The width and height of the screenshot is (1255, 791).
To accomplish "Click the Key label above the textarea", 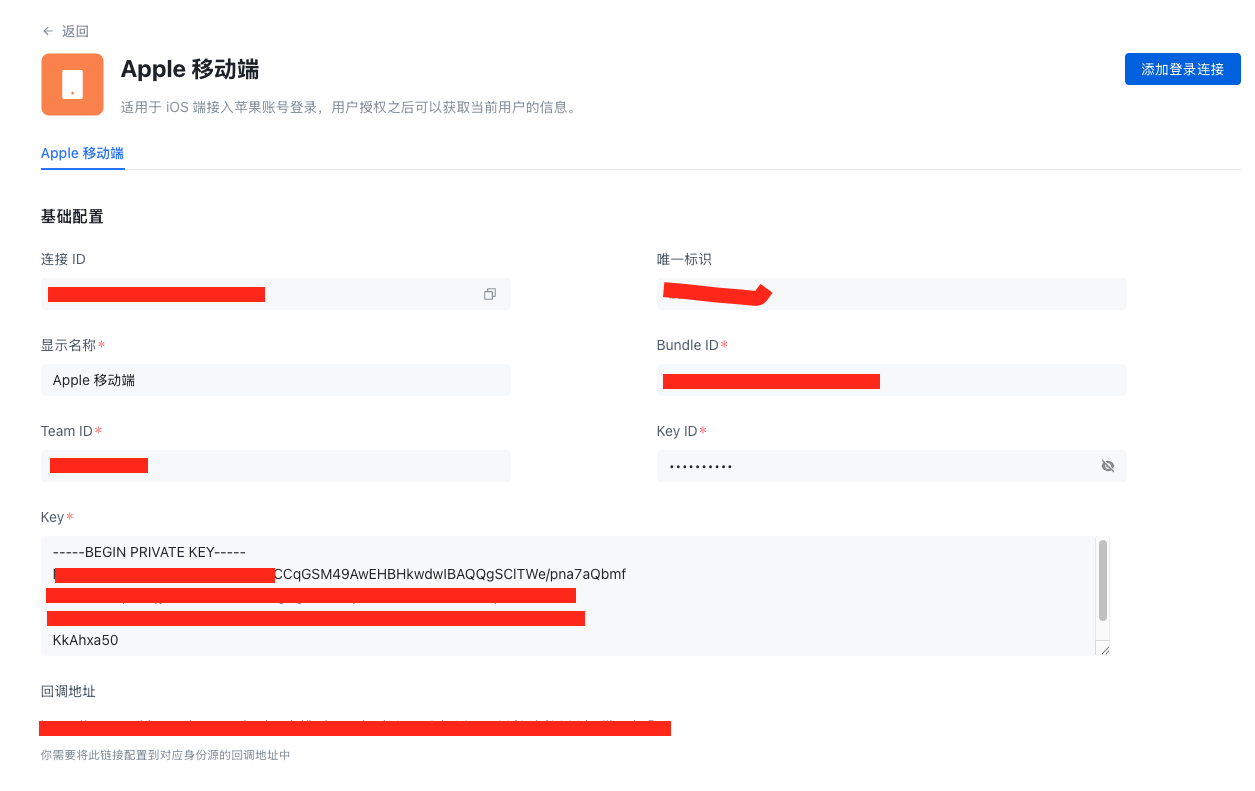I will (52, 517).
